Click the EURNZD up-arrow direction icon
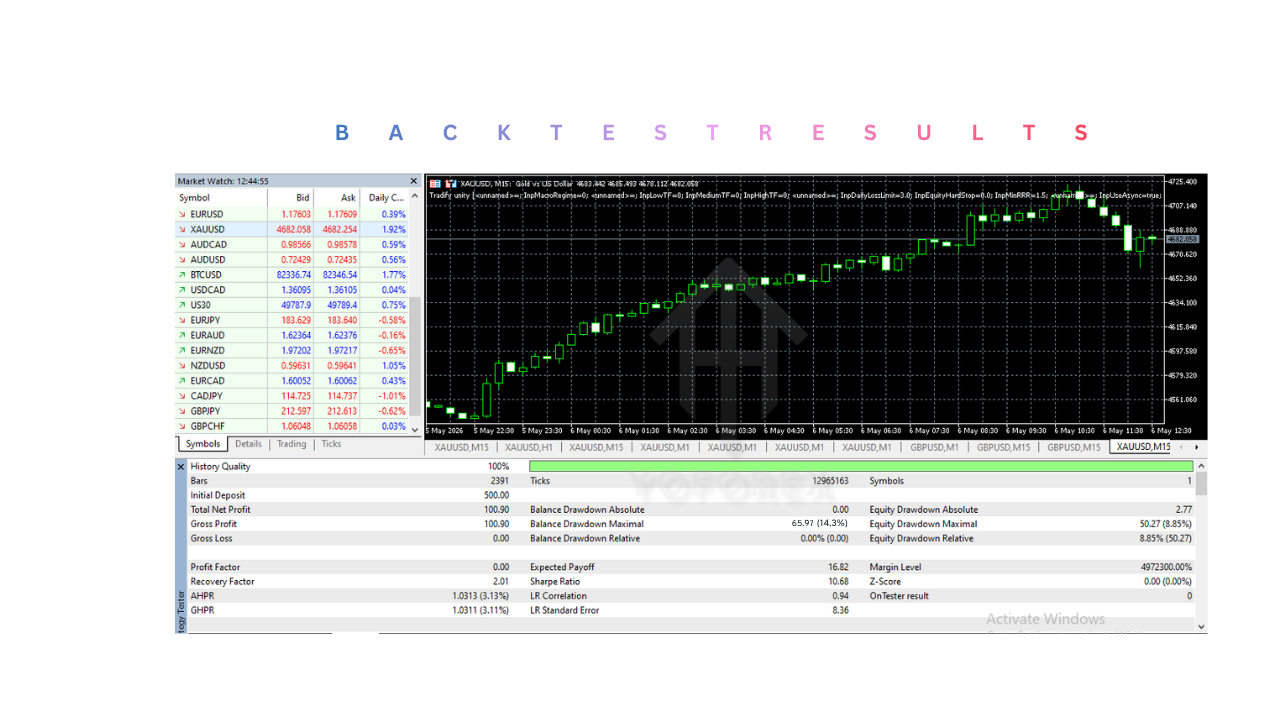This screenshot has width=1280, height=720. 182,351
